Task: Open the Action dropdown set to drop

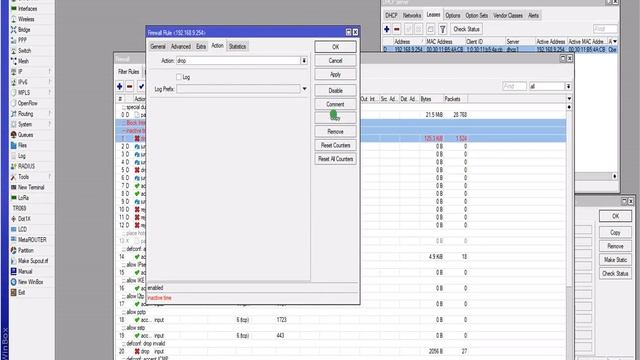Action: [x=304, y=60]
